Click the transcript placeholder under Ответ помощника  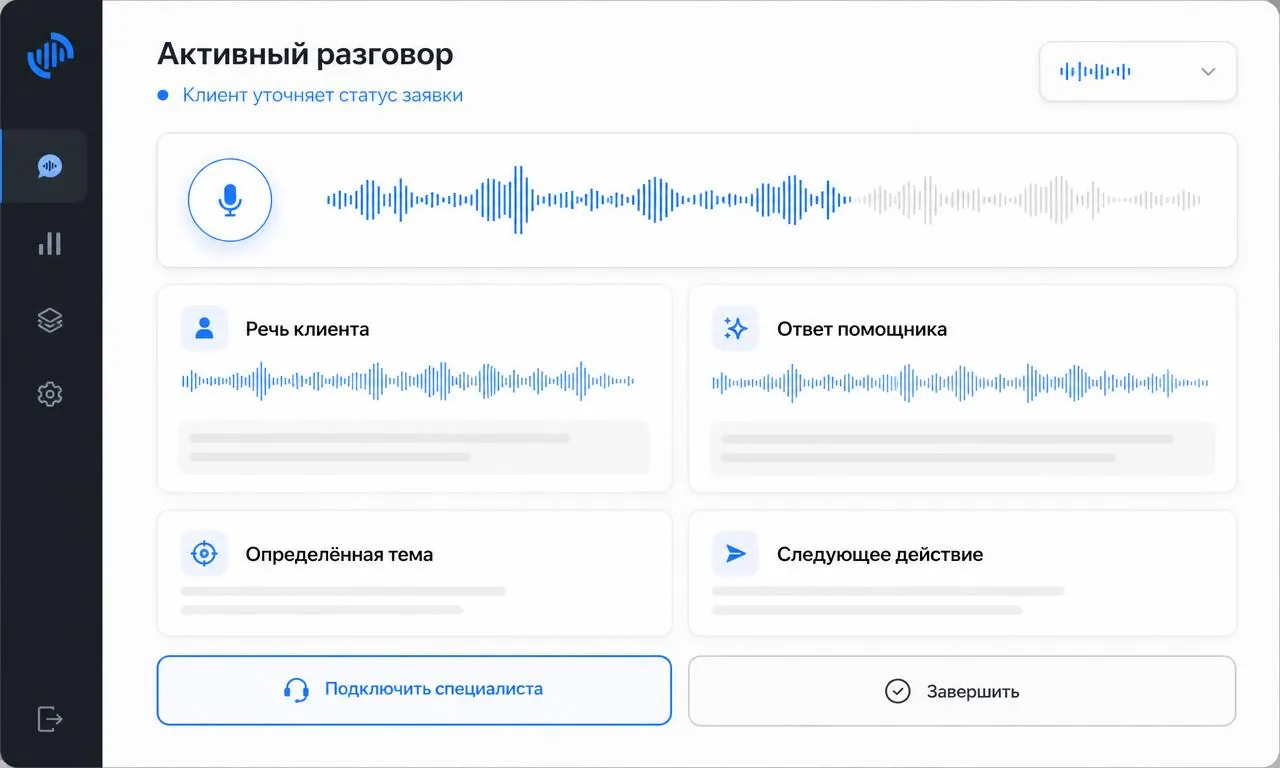[x=963, y=447]
